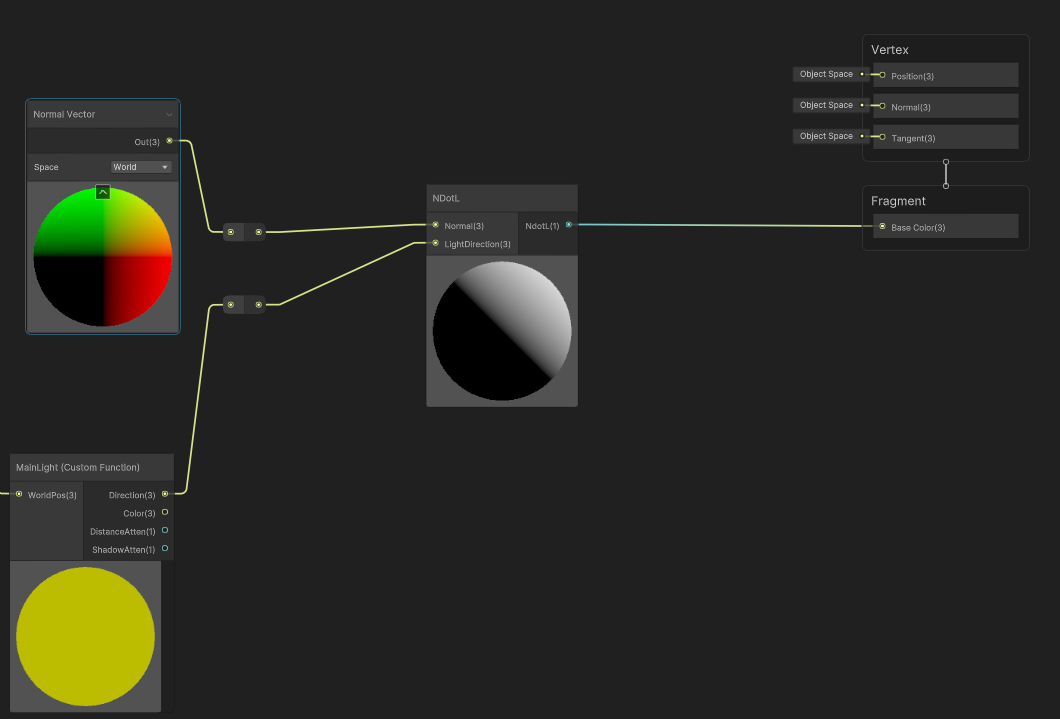The width and height of the screenshot is (1060, 719).
Task: Click the Out(3) port on Normal Vector
Action: click(x=170, y=141)
